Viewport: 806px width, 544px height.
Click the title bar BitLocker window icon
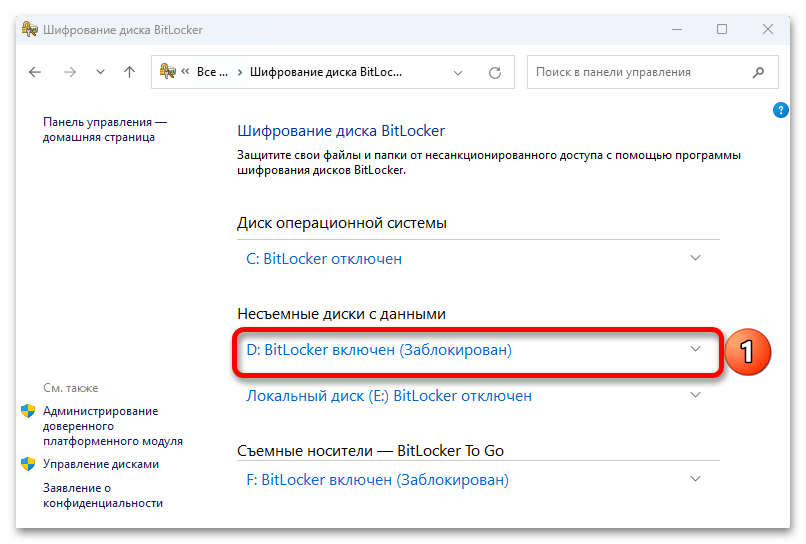[29, 29]
